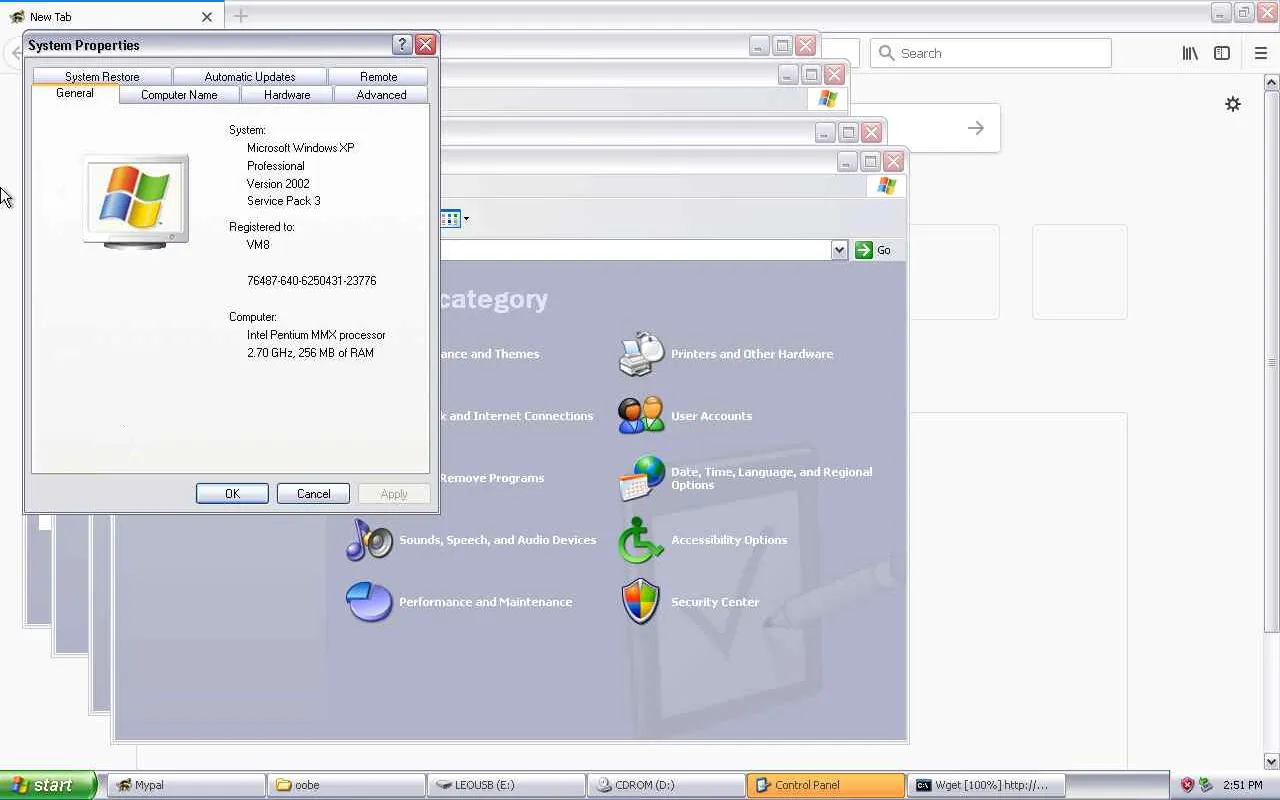Select the New Tab browser tab
The height and width of the screenshot is (800, 1280).
tap(110, 17)
